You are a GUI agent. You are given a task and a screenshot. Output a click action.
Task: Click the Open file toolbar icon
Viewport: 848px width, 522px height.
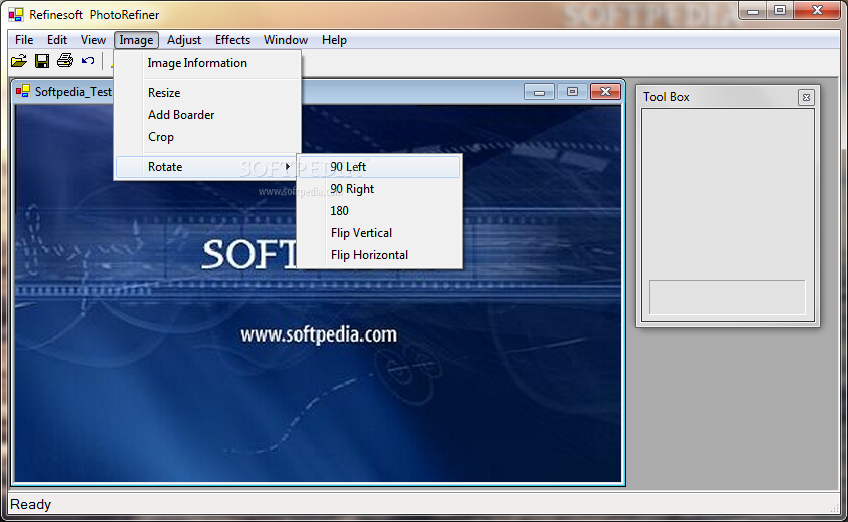tap(19, 61)
